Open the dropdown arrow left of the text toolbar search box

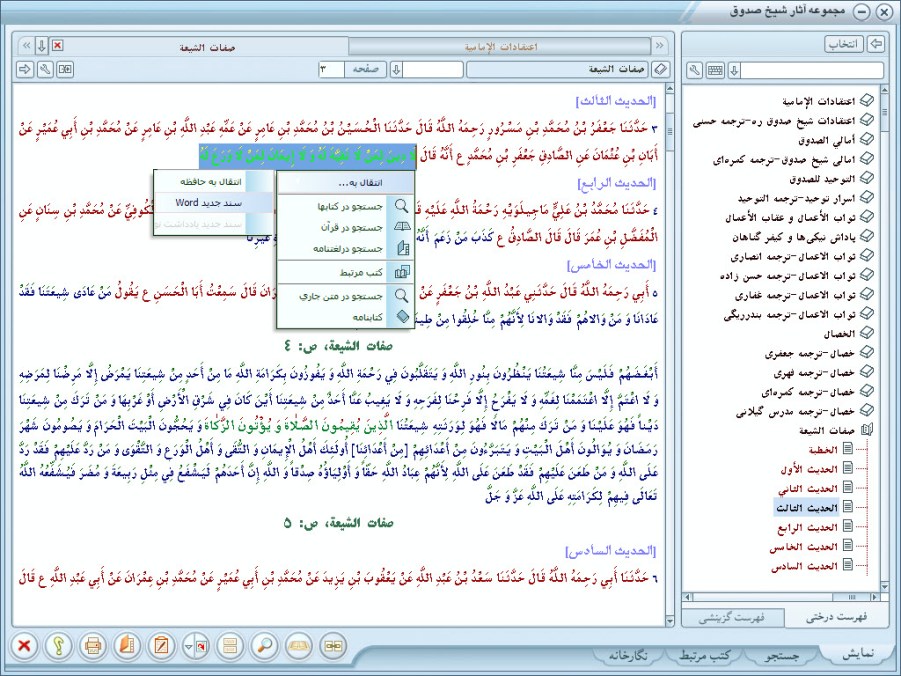[x=396, y=70]
